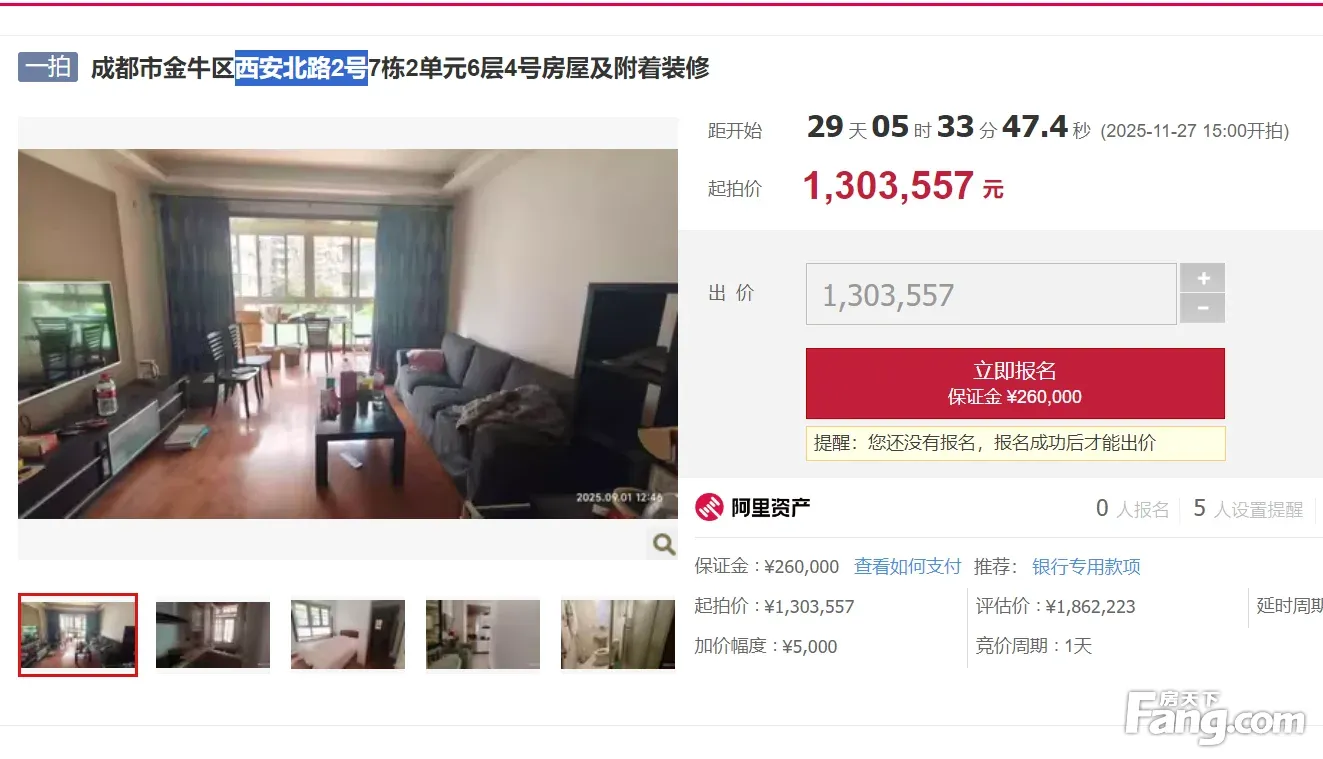This screenshot has width=1323, height=759.
Task: Click the bid amount input field
Action: pyautogui.click(x=991, y=294)
